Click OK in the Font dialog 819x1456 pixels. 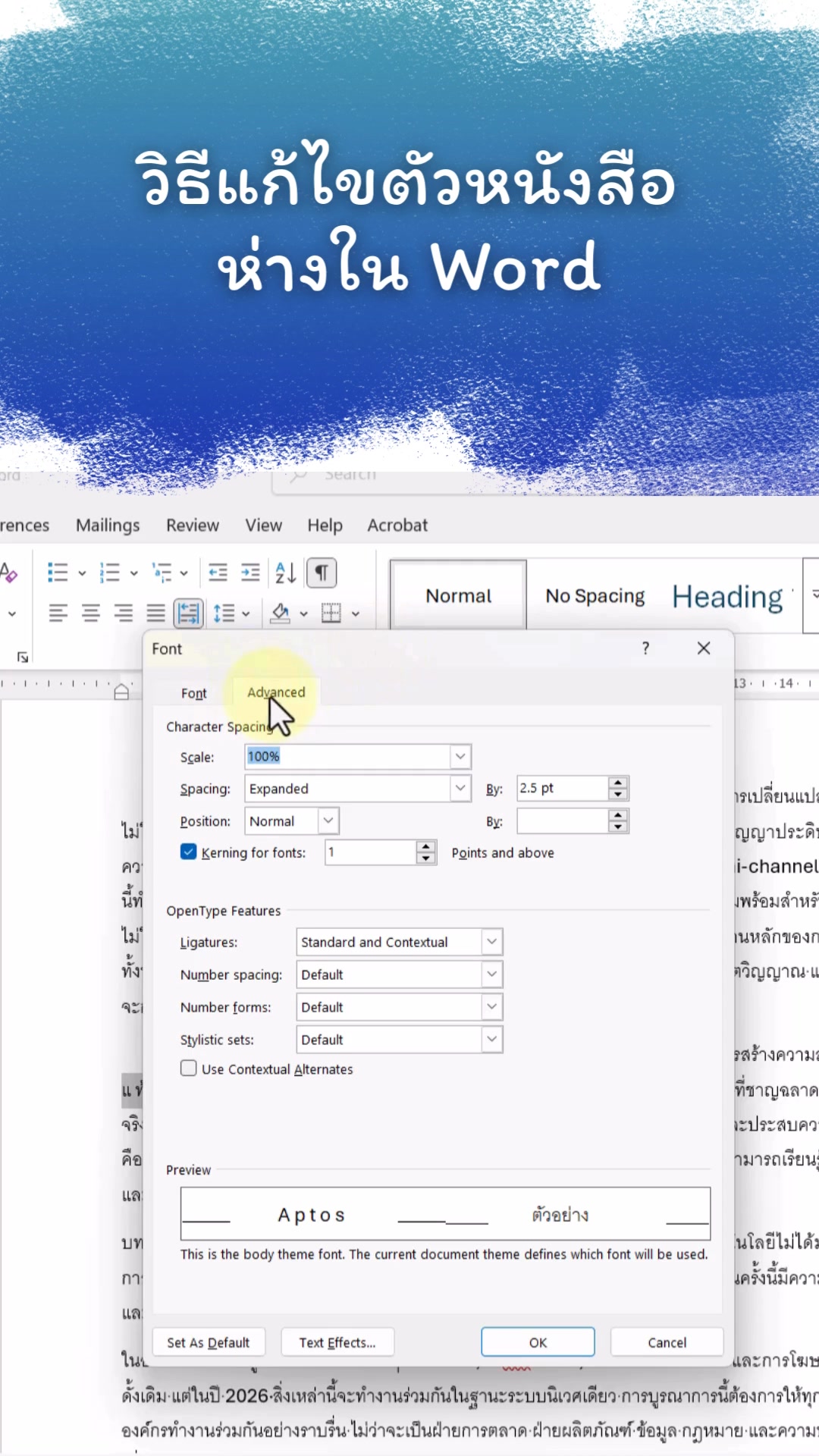(538, 1342)
